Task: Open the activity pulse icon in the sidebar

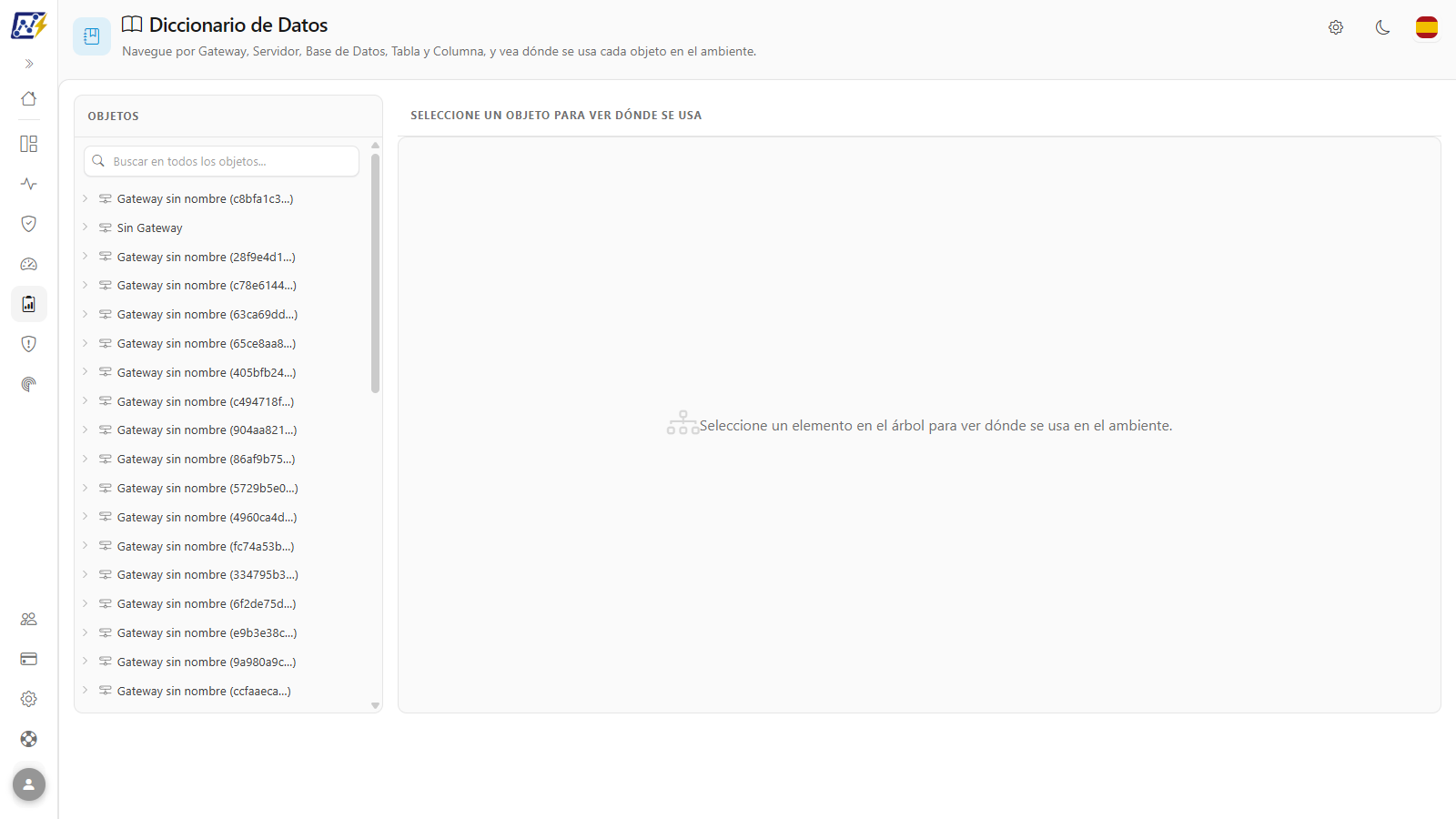Action: (x=29, y=184)
